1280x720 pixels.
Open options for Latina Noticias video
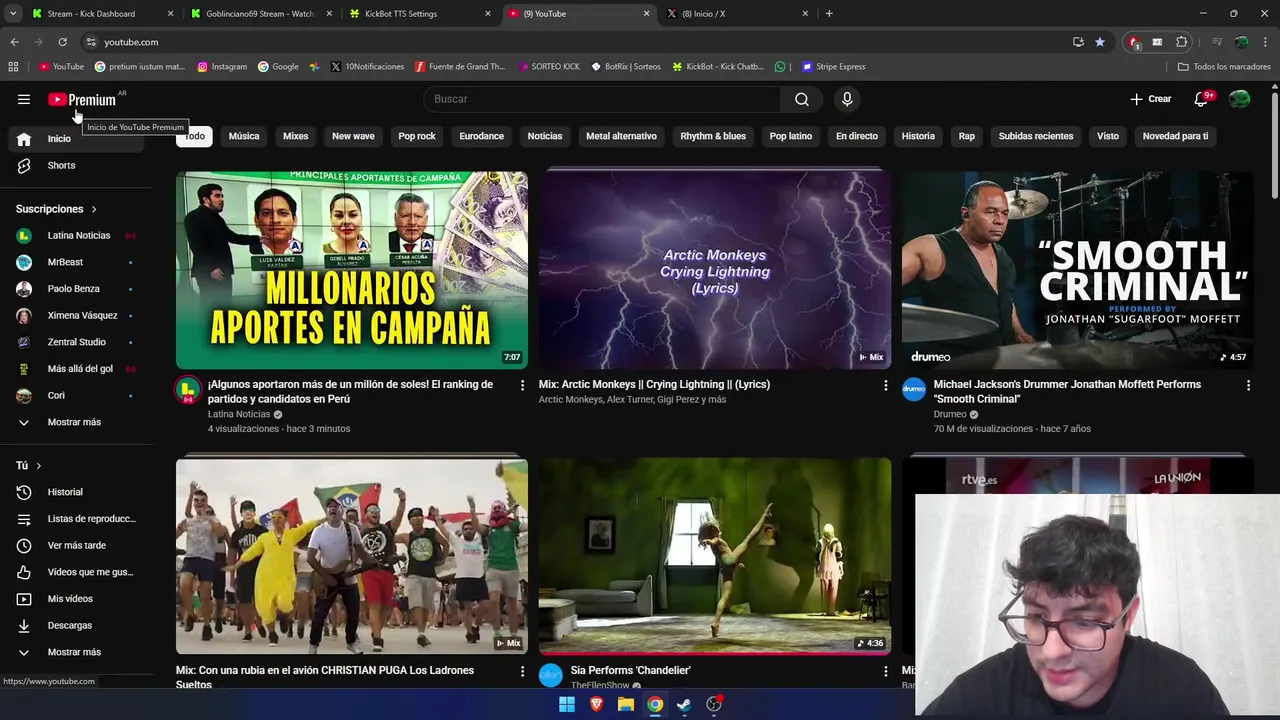(522, 385)
